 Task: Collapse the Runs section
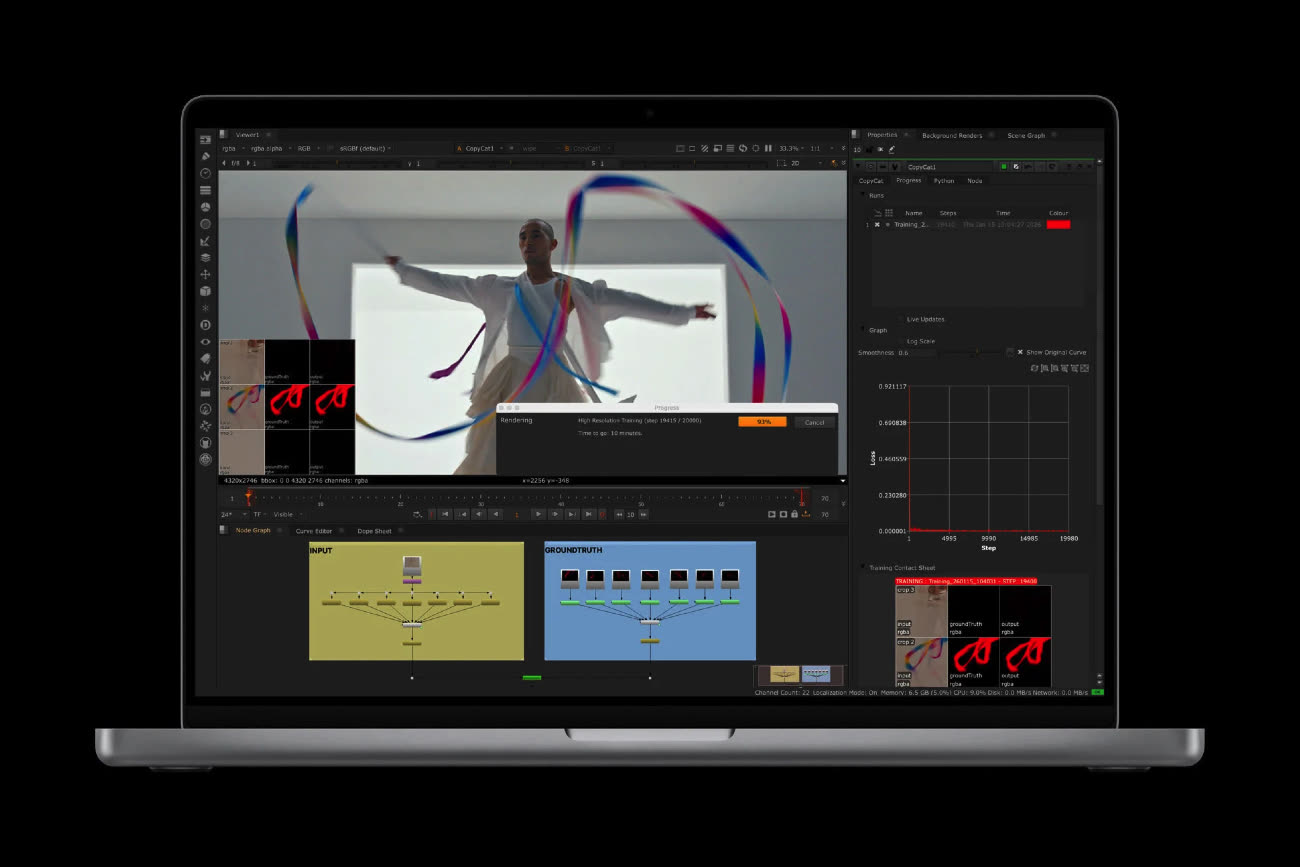pos(863,196)
